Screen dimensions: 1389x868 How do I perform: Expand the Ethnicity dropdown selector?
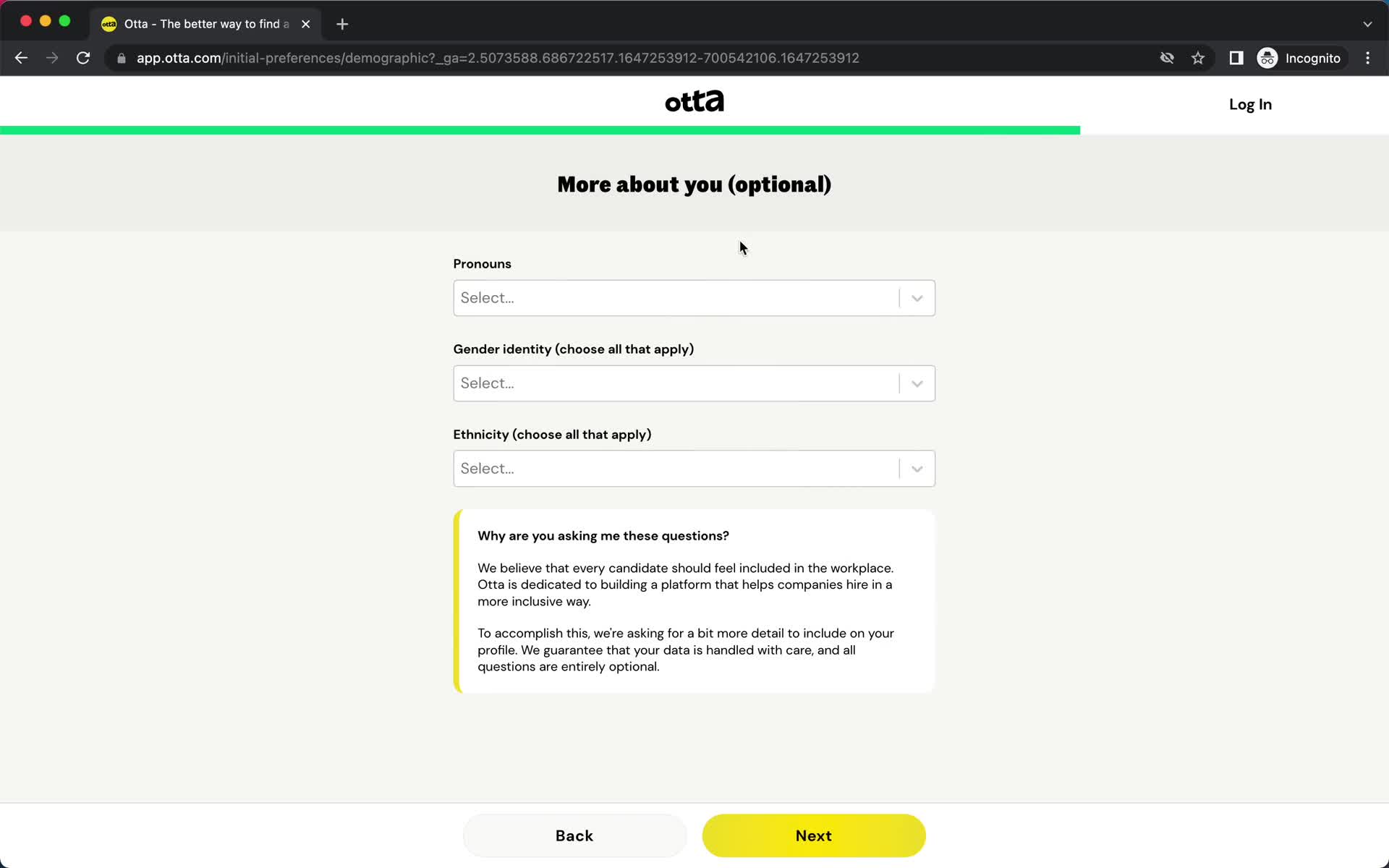point(693,468)
